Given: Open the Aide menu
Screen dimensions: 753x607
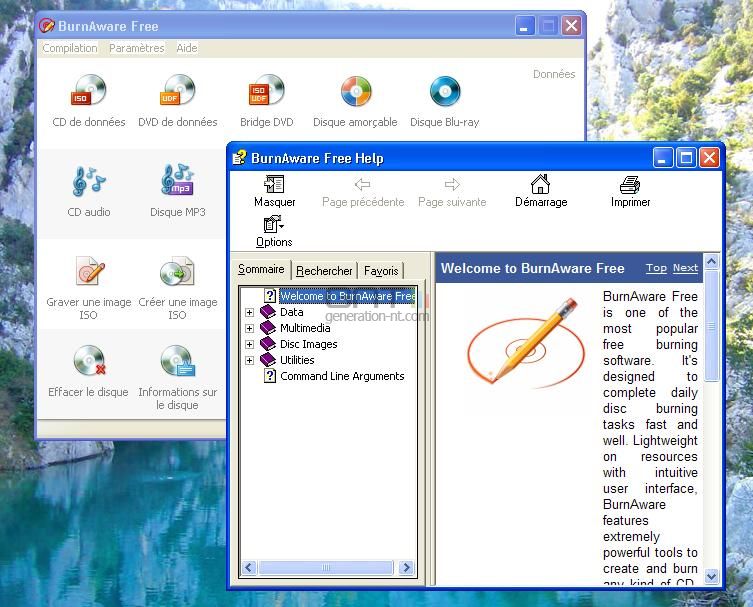Looking at the screenshot, I should coord(187,48).
